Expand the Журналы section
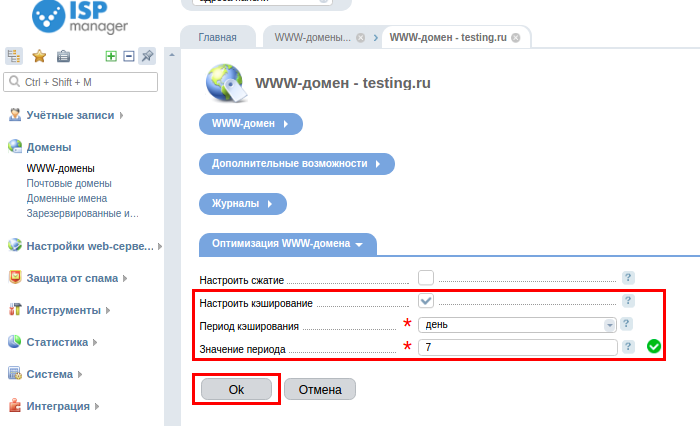Image resolution: width=700 pixels, height=426 pixels. pyautogui.click(x=243, y=204)
